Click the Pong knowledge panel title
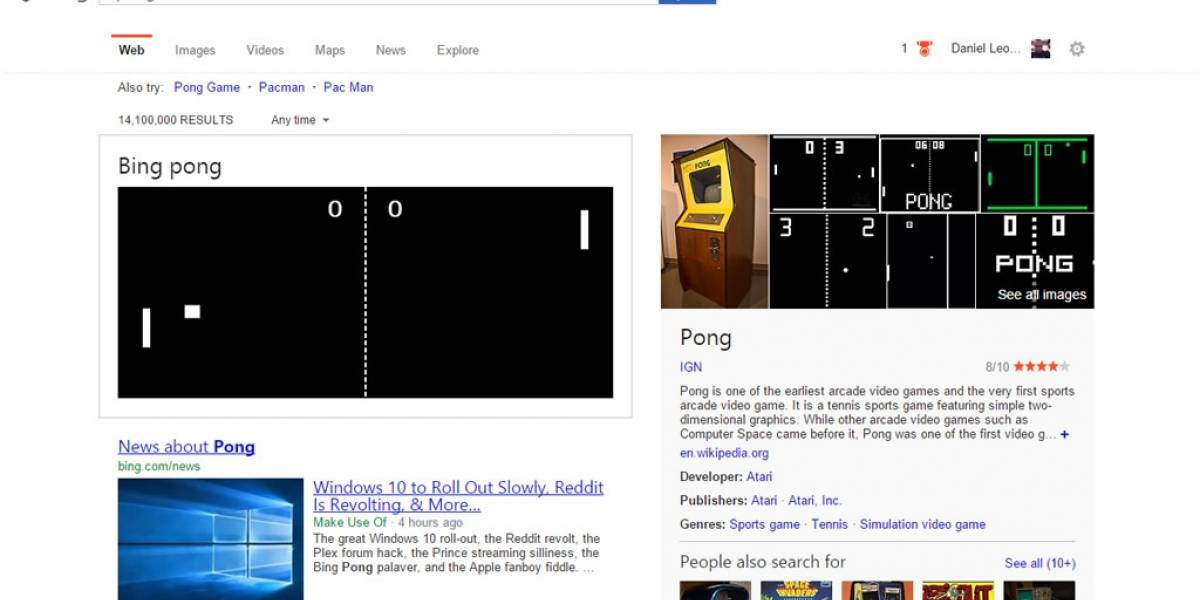1200x600 pixels. point(706,338)
